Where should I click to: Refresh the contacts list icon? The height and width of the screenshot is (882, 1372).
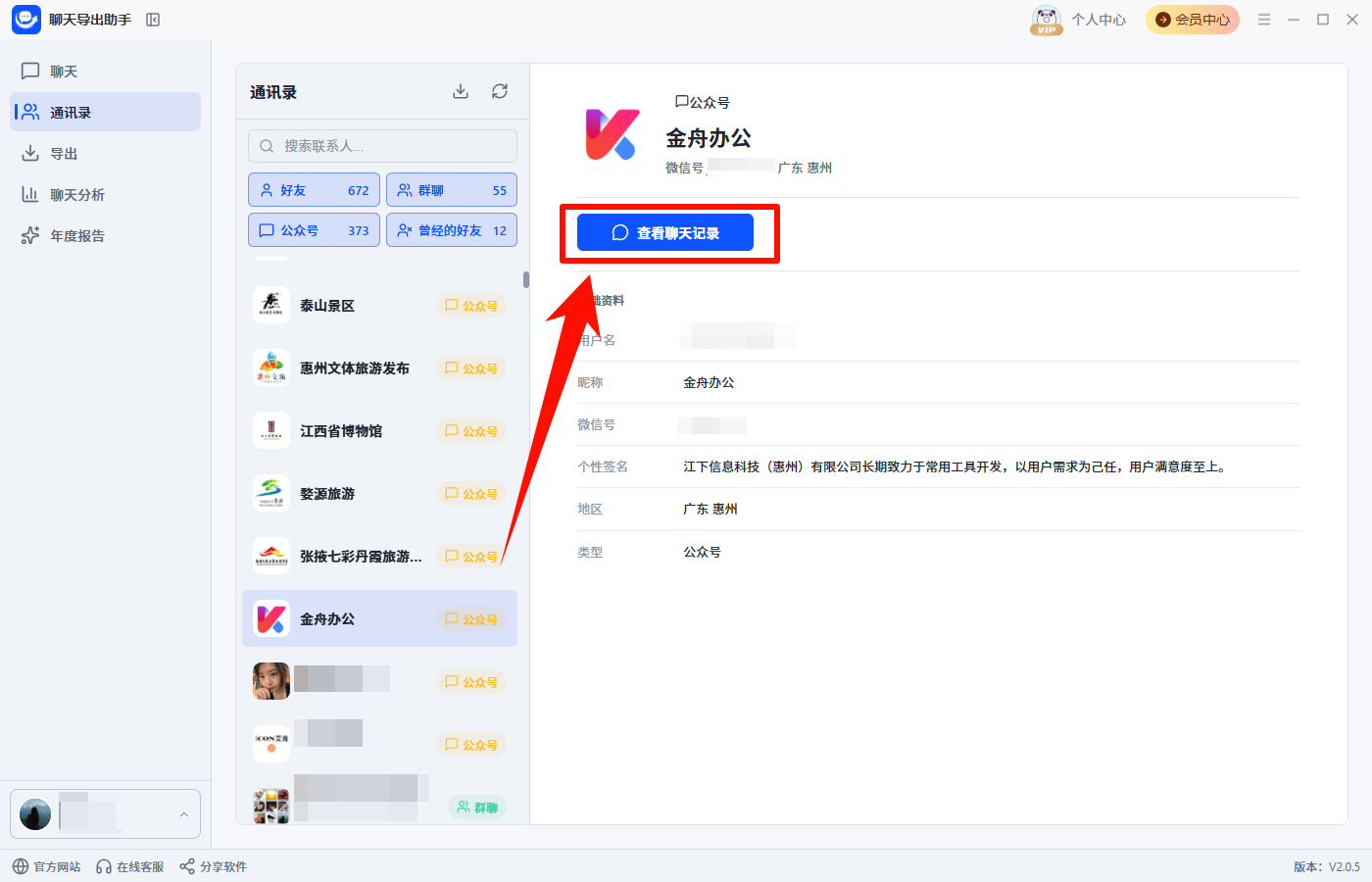coord(500,91)
